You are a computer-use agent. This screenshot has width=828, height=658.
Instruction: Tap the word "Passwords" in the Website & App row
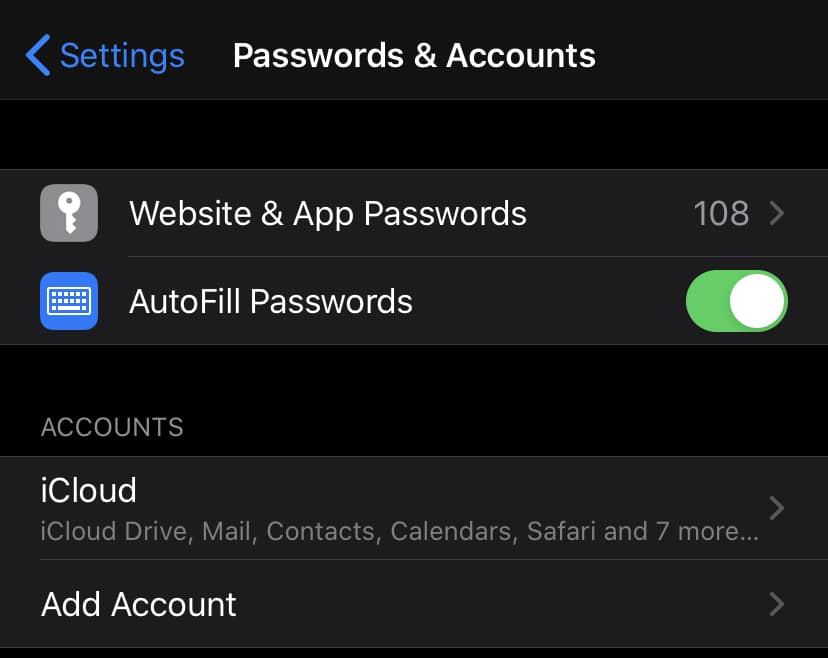click(x=445, y=213)
